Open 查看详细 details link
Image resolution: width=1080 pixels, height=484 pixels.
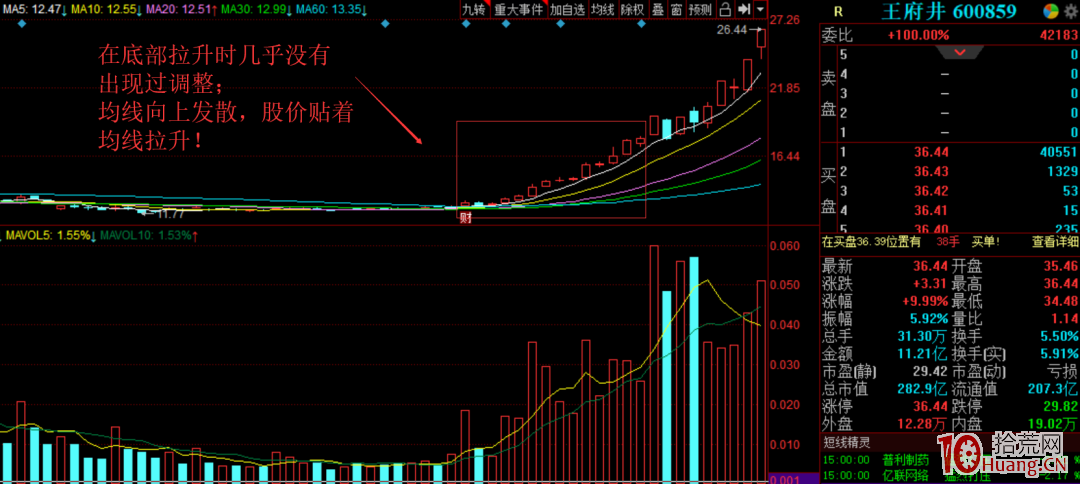(1054, 242)
